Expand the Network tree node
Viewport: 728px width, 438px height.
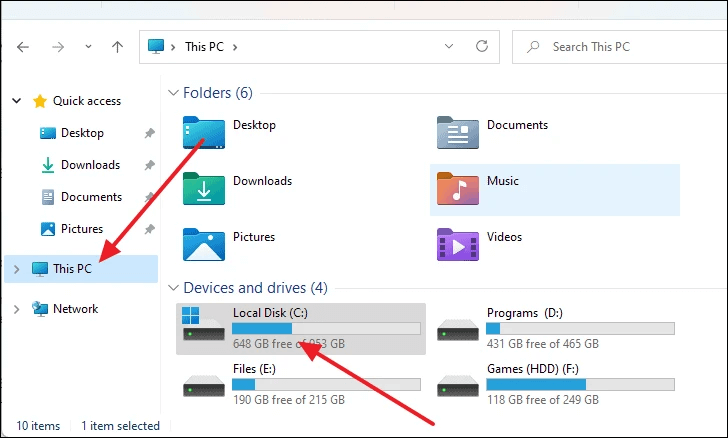point(16,309)
